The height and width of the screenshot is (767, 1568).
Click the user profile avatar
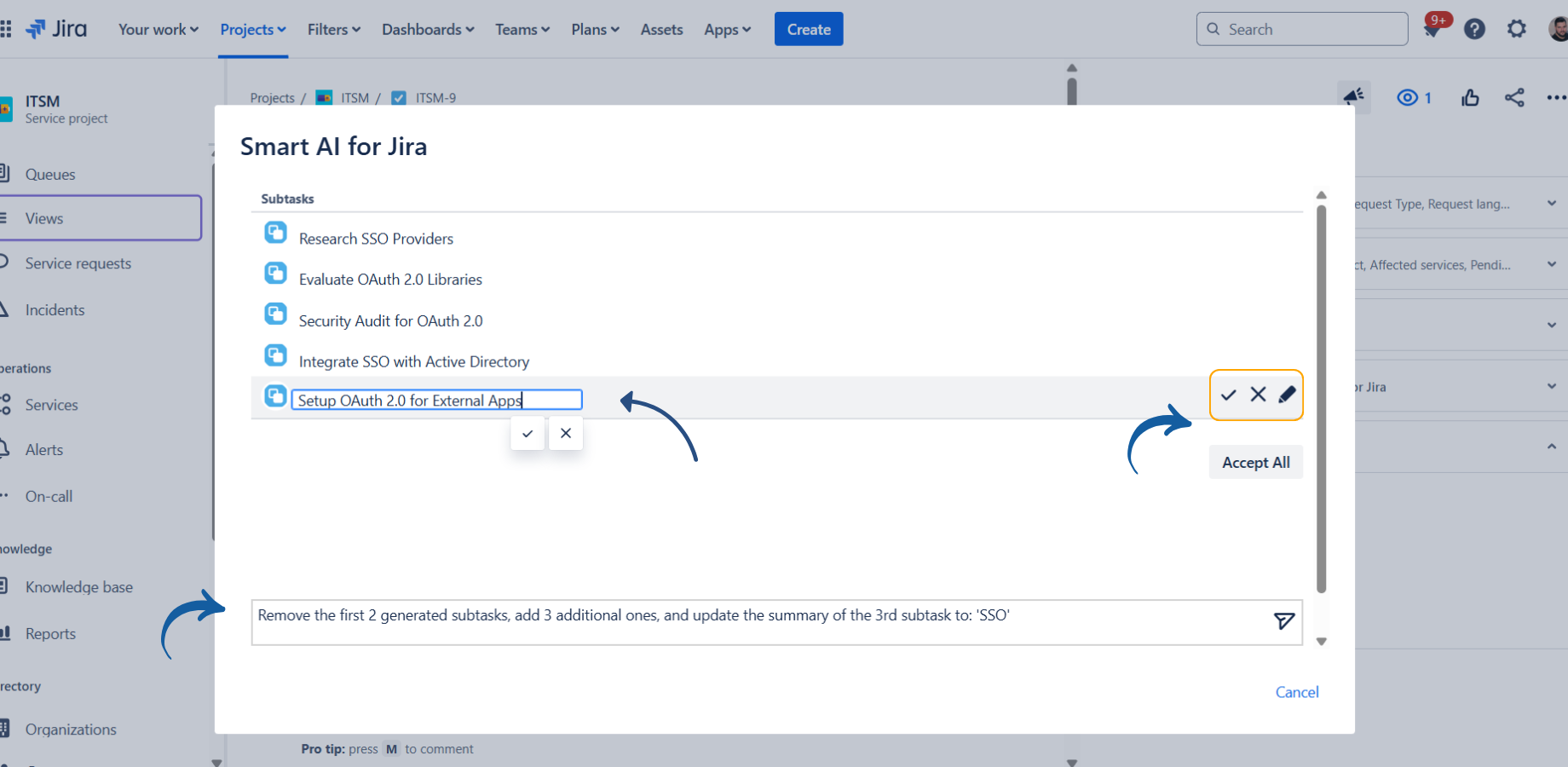(x=1559, y=29)
